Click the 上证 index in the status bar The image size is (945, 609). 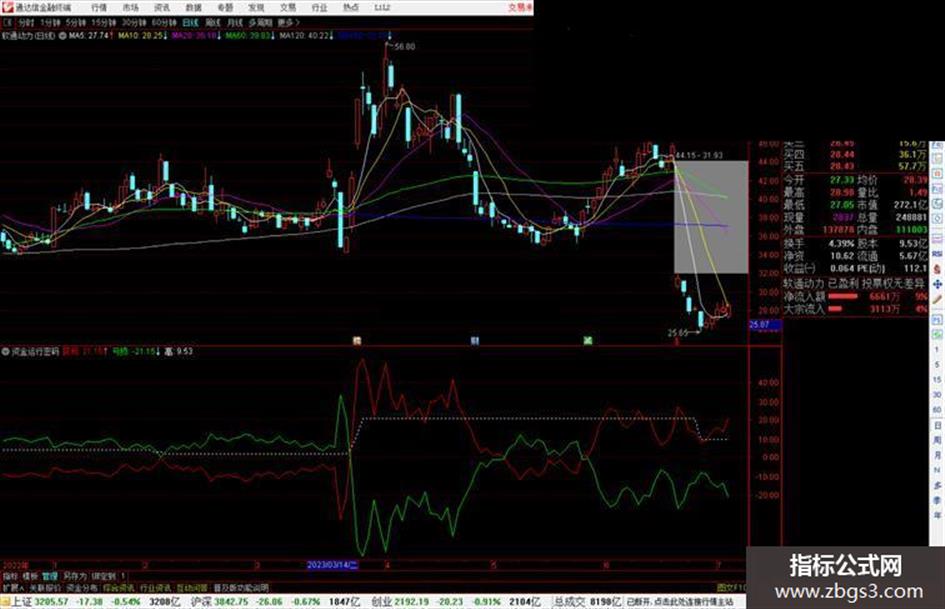22,602
